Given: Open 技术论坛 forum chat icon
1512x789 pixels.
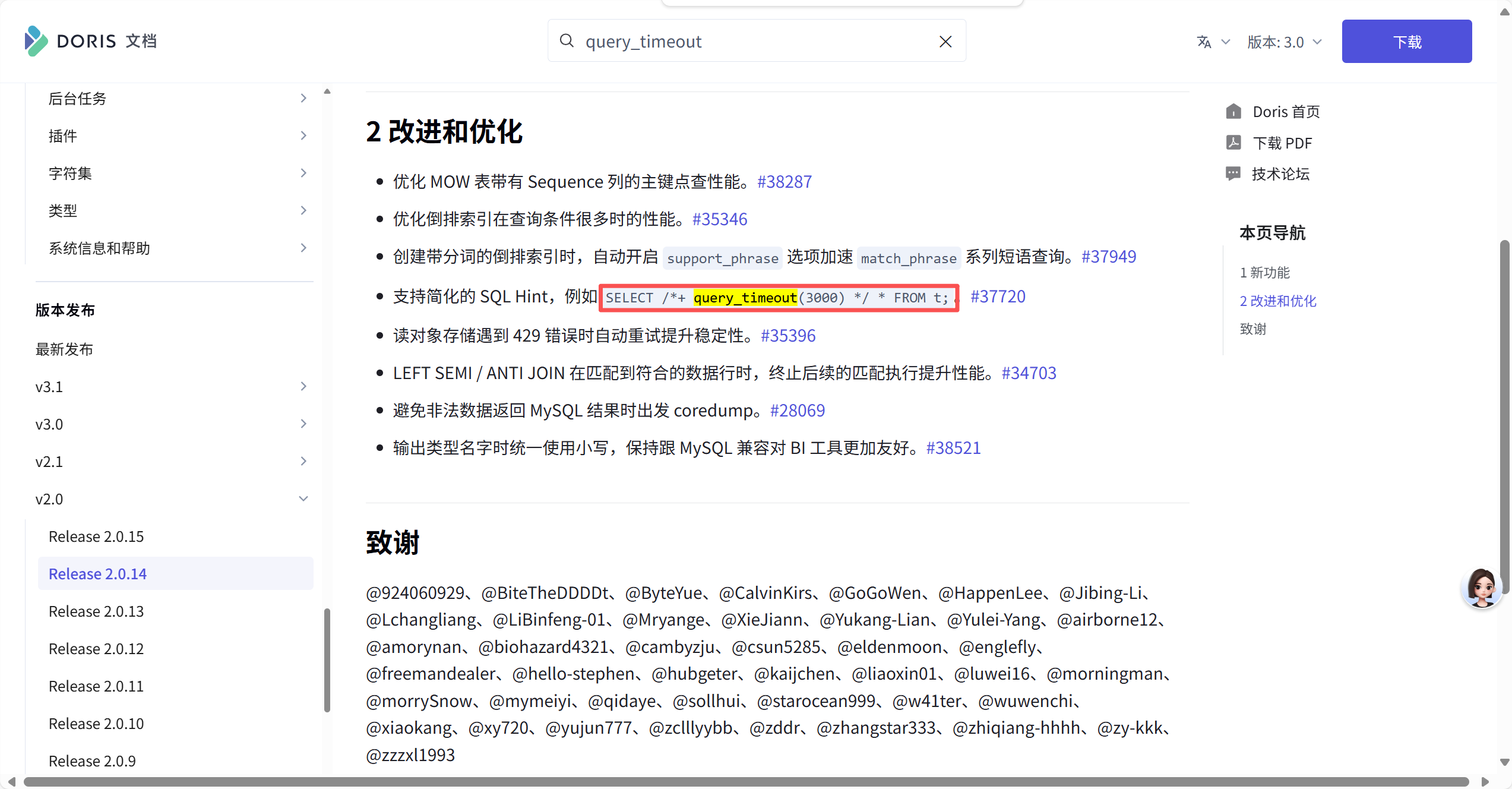Looking at the screenshot, I should tap(1233, 173).
